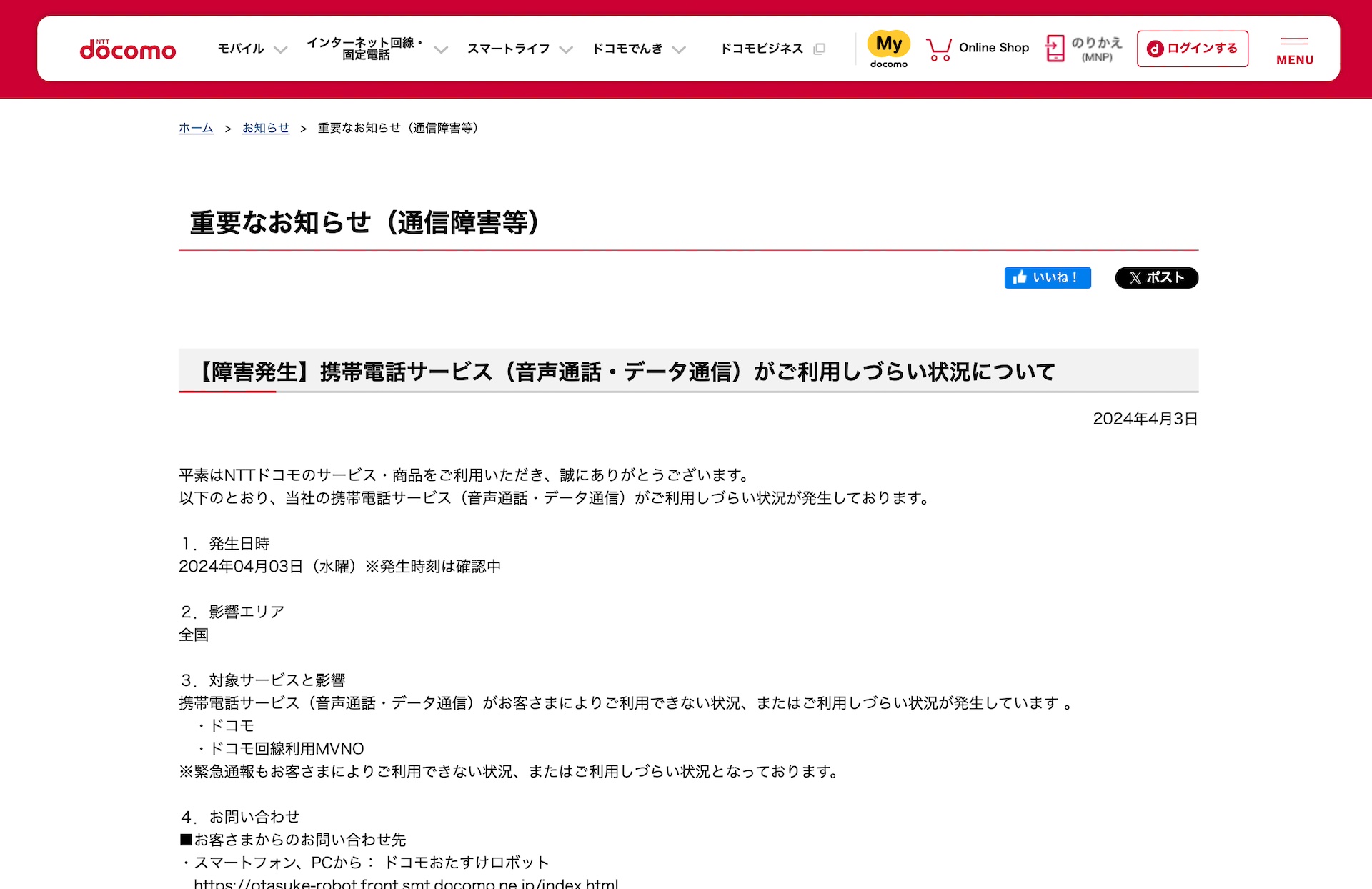Open the My docomo icon

tap(889, 49)
